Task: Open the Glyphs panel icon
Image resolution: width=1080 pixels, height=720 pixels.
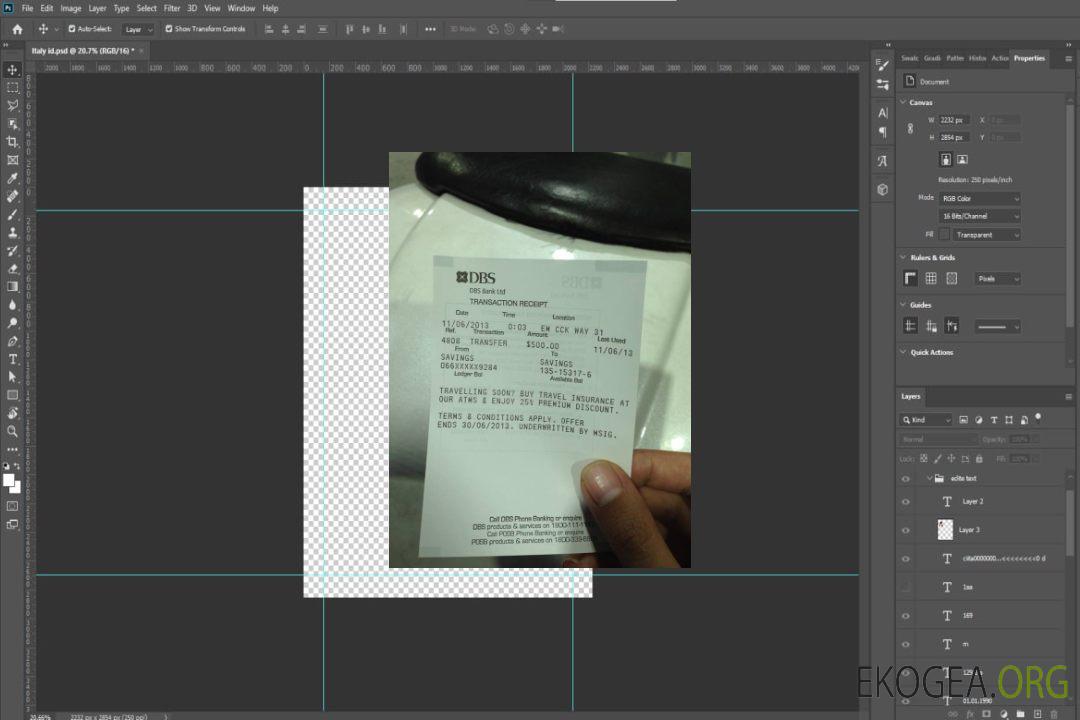Action: (x=882, y=161)
